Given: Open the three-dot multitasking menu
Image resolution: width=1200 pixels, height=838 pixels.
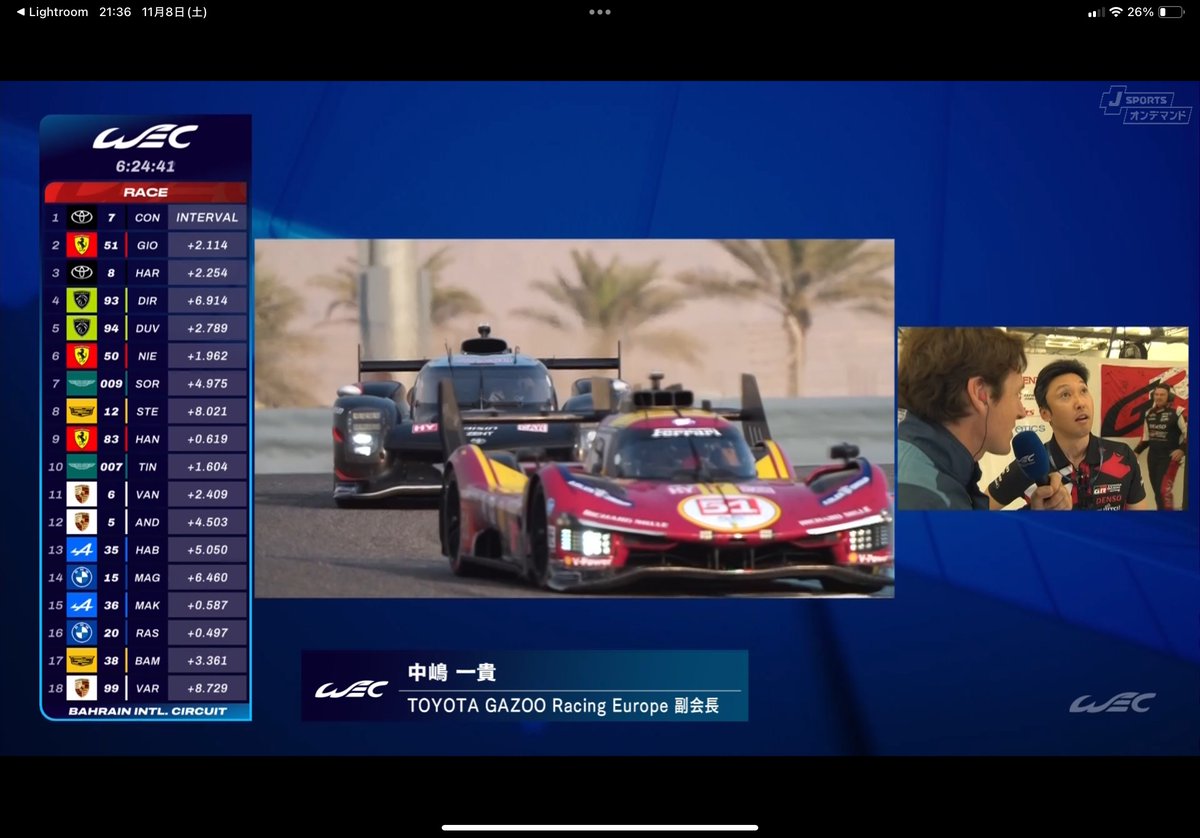Looking at the screenshot, I should pos(600,12).
